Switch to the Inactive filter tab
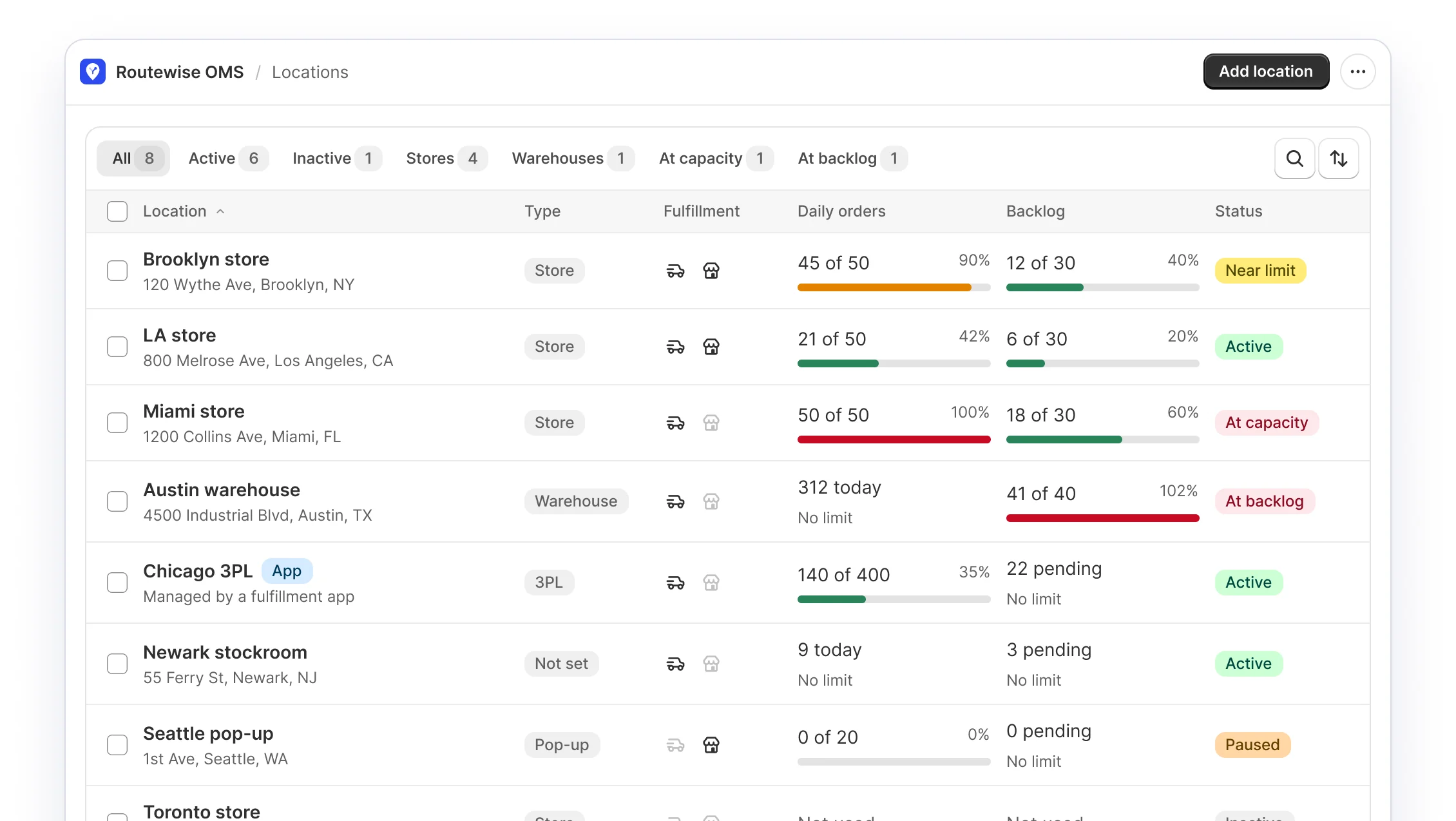The width and height of the screenshot is (1456, 821). click(x=337, y=159)
